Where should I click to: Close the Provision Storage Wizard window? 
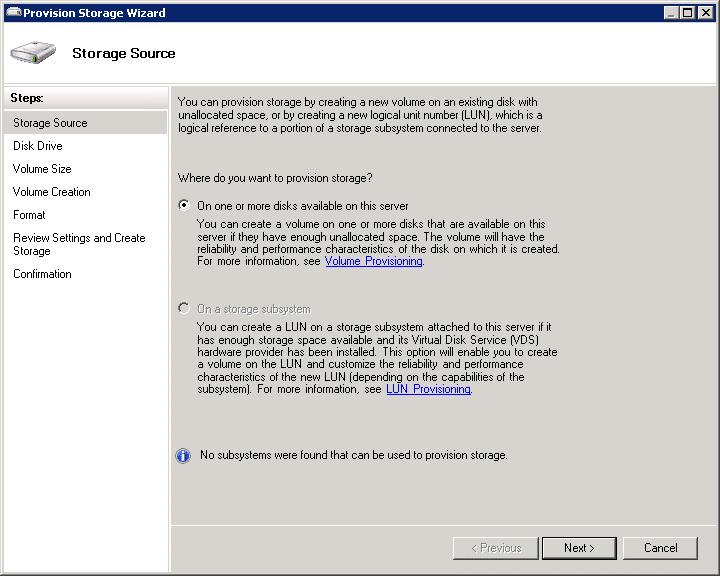coord(705,12)
